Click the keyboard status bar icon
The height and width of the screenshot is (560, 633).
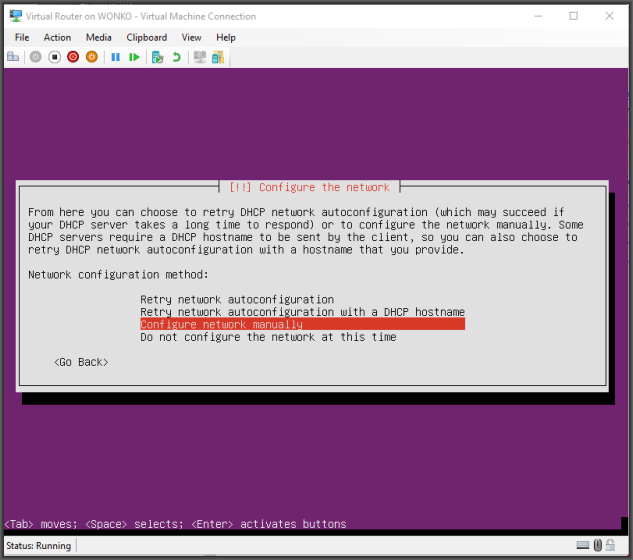(583, 545)
